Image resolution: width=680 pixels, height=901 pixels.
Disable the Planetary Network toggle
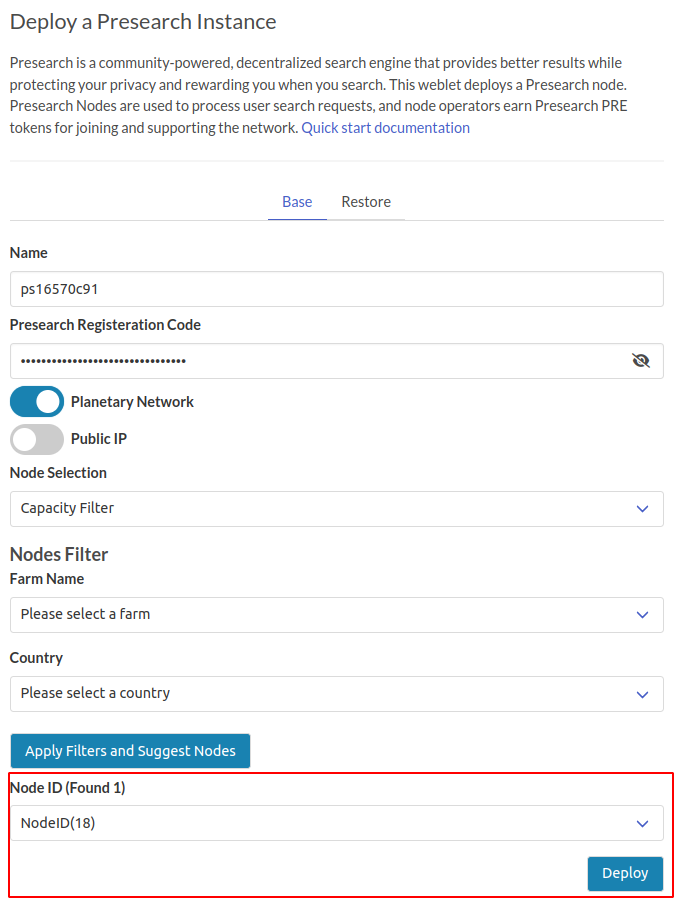pyautogui.click(x=36, y=401)
